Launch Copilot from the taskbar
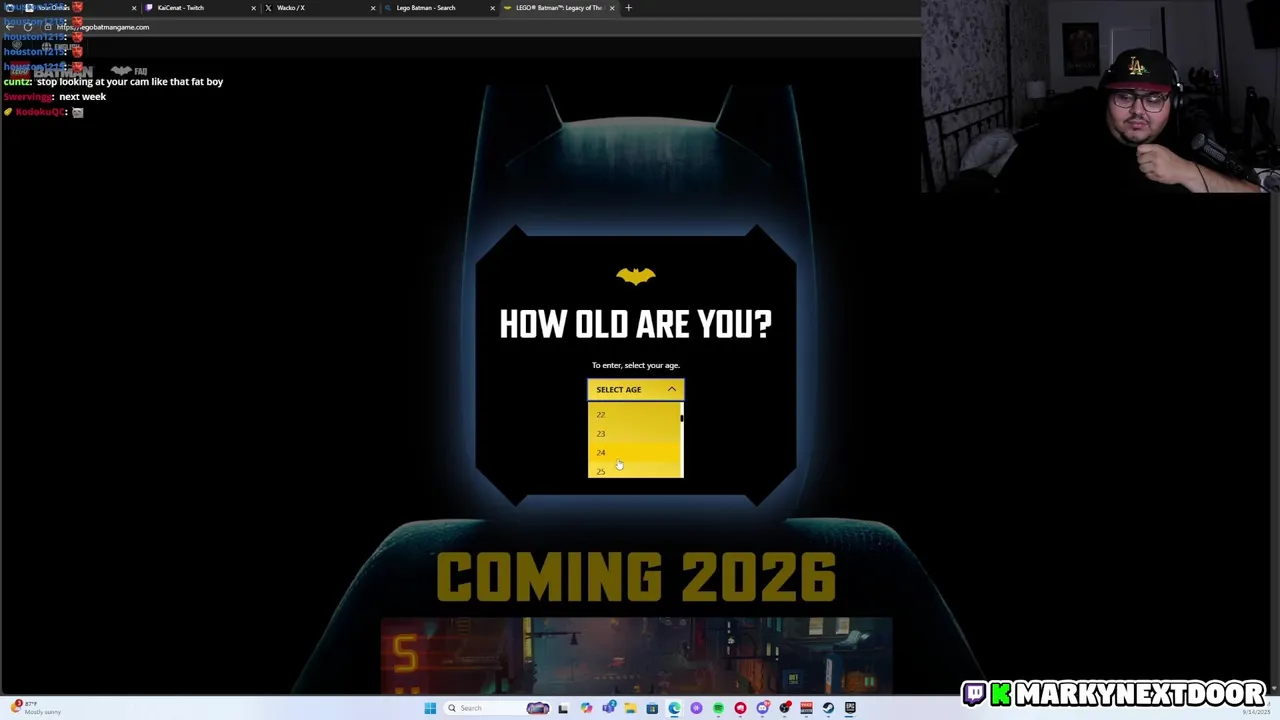The height and width of the screenshot is (720, 1280). (x=586, y=708)
